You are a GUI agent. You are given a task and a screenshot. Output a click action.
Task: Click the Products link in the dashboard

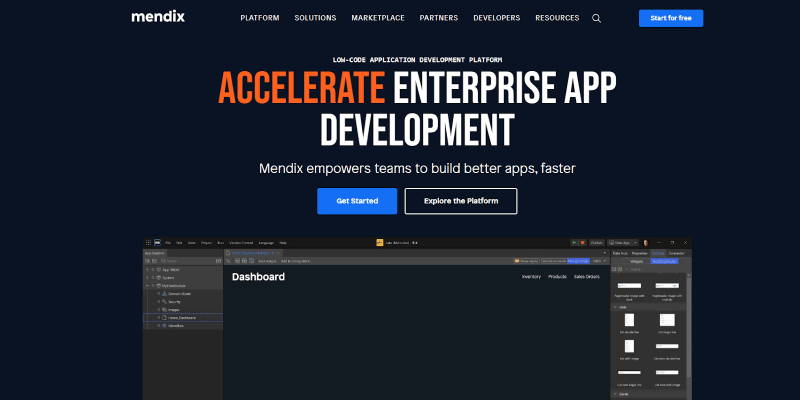point(557,277)
